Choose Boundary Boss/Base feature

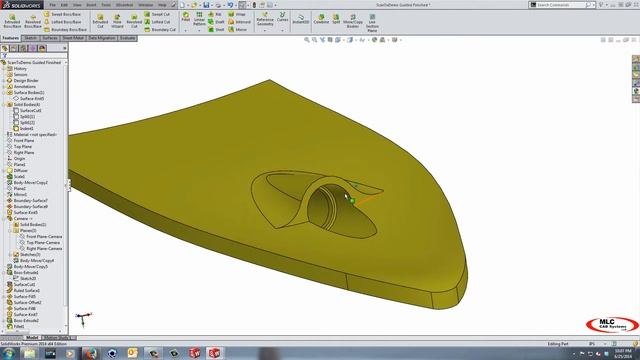pos(65,29)
